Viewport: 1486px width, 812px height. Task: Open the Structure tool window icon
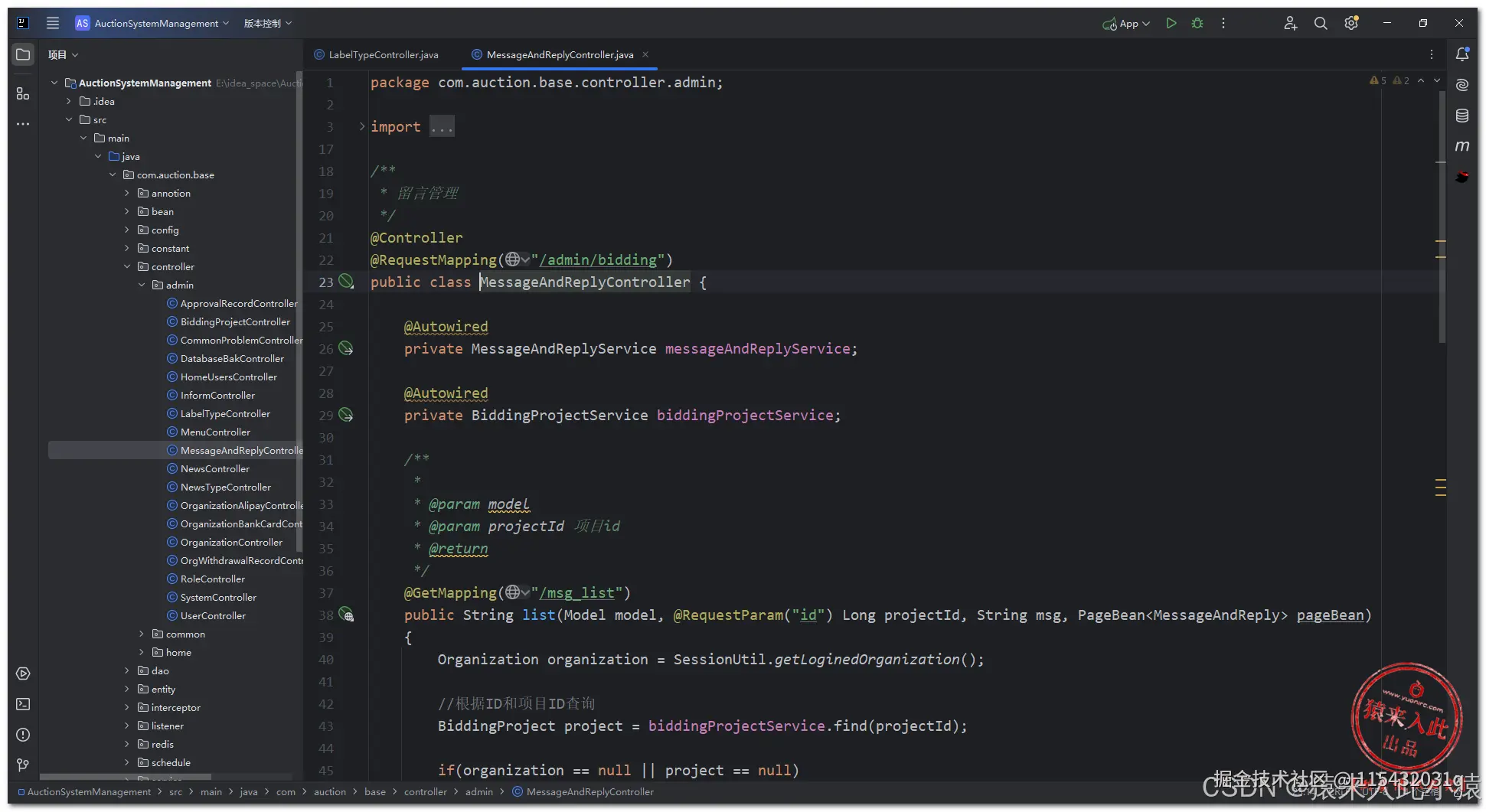23,93
